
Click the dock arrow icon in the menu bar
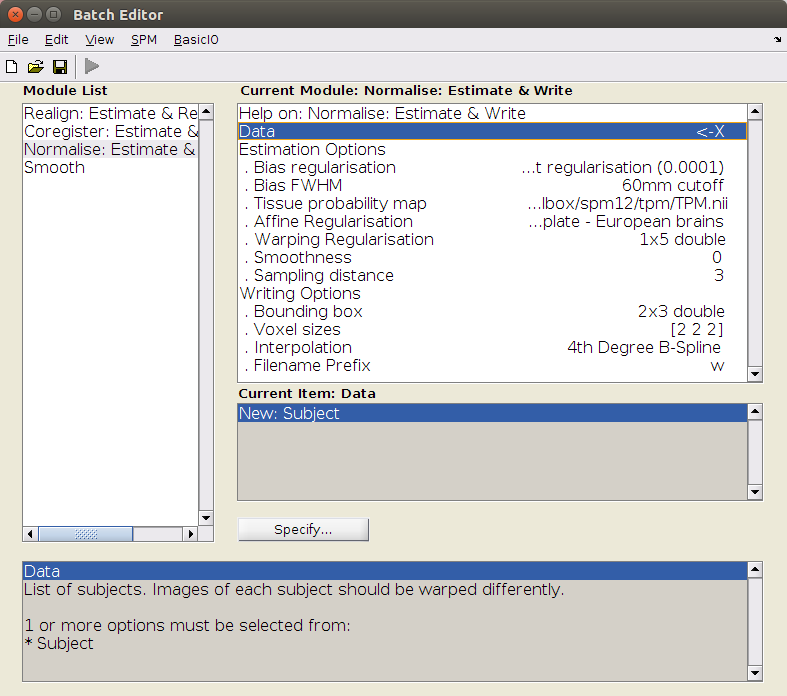pyautogui.click(x=777, y=40)
